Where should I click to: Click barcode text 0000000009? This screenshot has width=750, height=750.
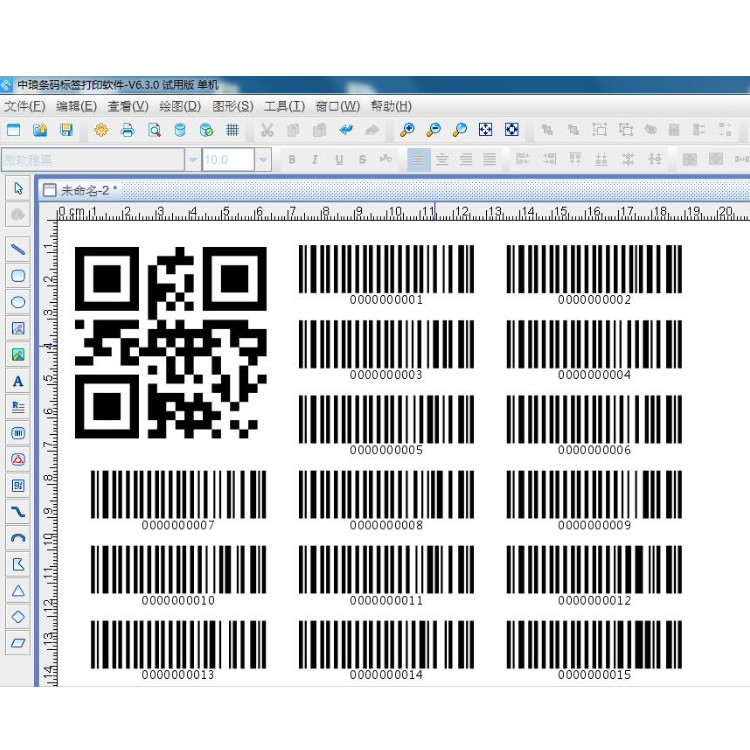(x=595, y=525)
